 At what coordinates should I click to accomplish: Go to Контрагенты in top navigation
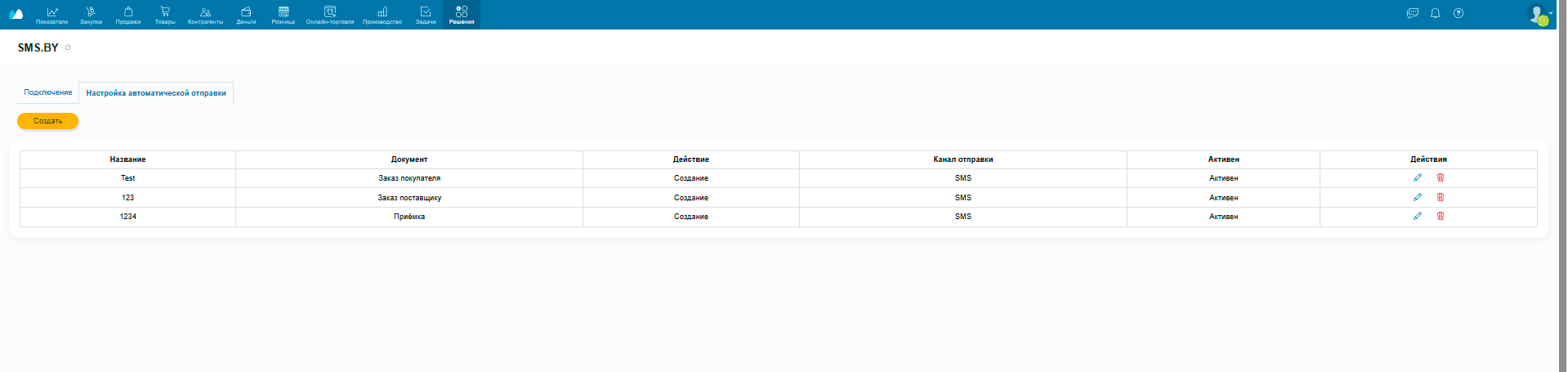coord(205,15)
